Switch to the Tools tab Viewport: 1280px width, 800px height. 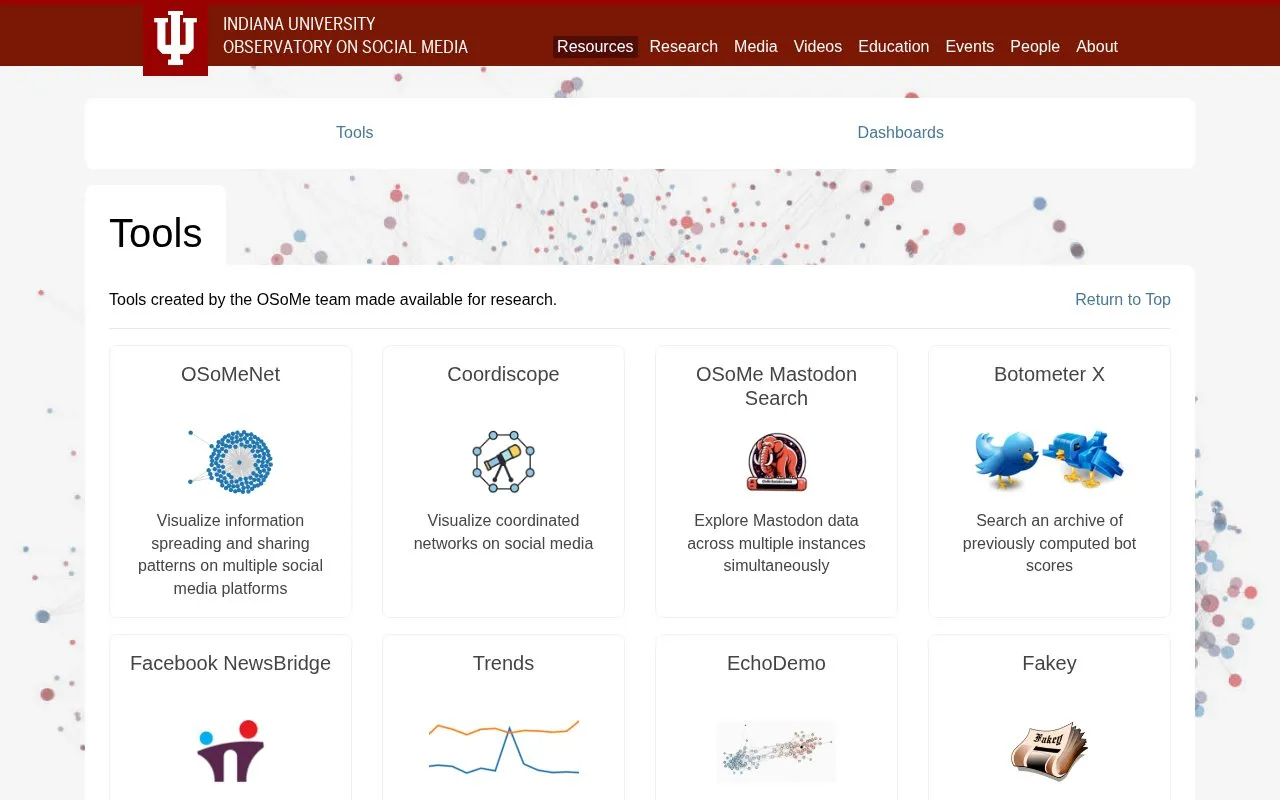354,132
